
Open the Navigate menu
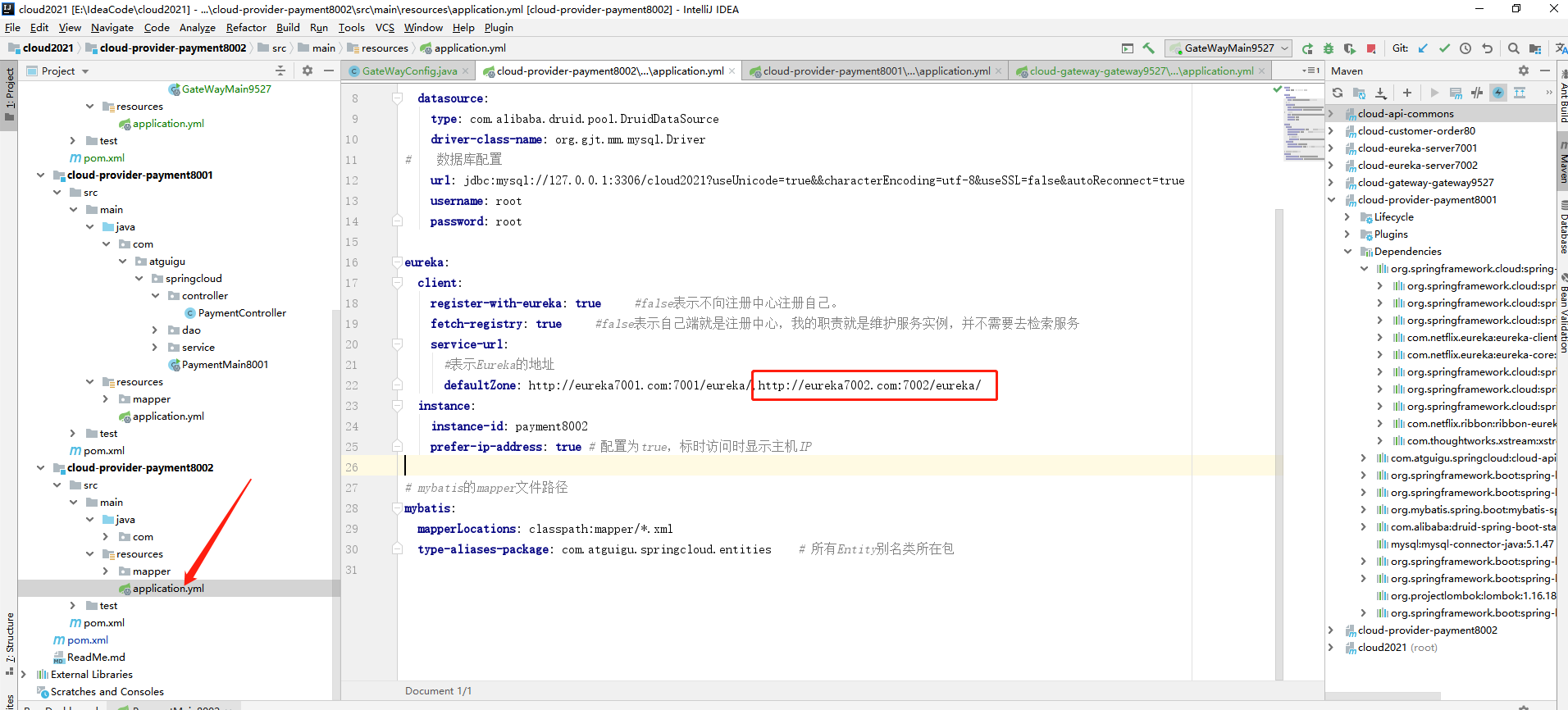tap(112, 27)
